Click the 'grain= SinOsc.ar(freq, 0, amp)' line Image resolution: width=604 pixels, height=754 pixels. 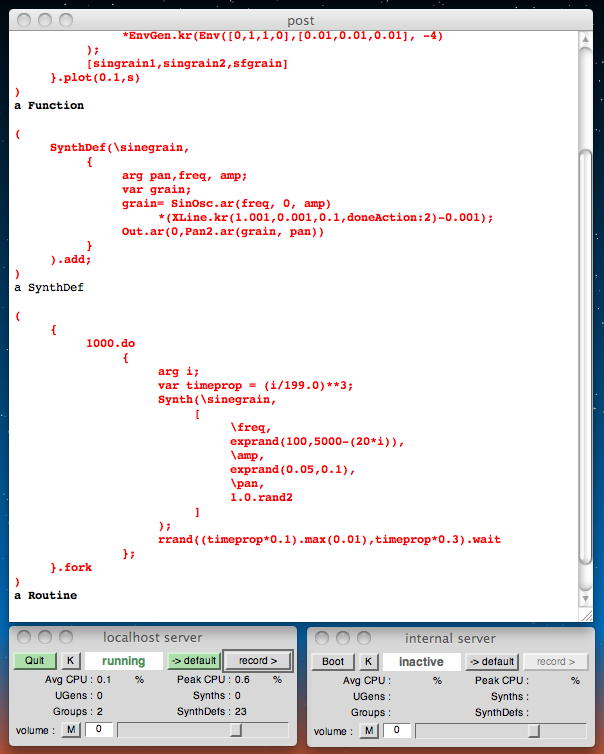coord(226,203)
